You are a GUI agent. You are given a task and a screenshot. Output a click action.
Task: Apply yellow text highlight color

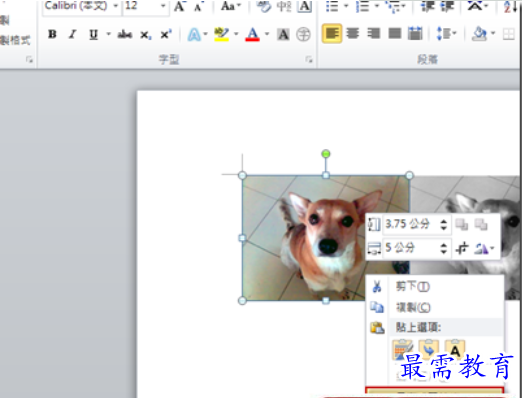[x=222, y=34]
